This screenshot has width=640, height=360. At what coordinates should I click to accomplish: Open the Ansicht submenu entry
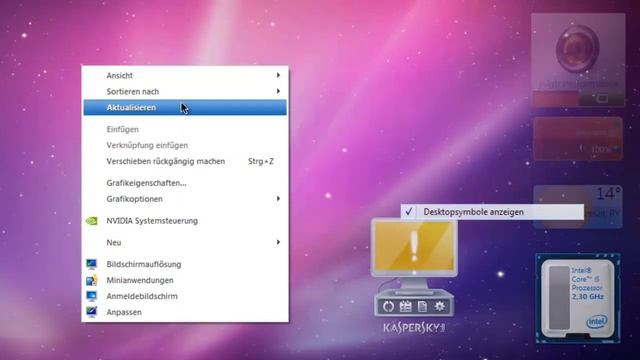(185, 76)
